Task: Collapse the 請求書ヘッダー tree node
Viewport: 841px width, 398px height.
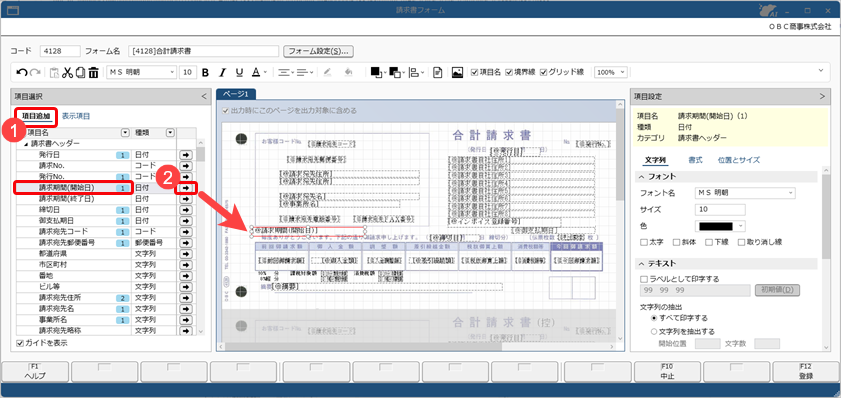Action: 25,144
